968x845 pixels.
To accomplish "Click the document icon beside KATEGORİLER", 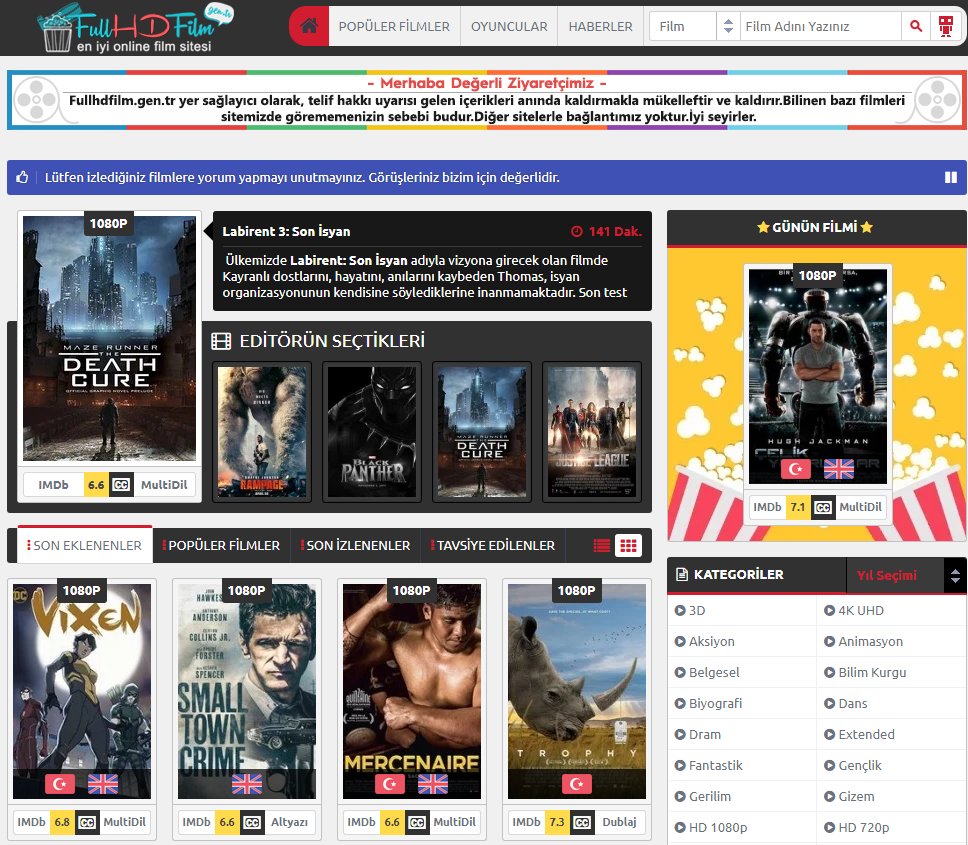I will (682, 575).
